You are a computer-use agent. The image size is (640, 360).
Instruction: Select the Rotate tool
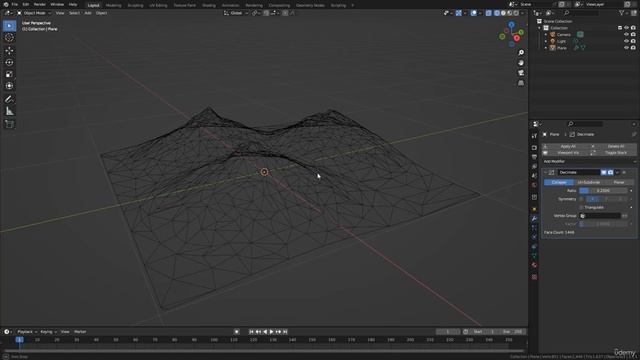9,62
